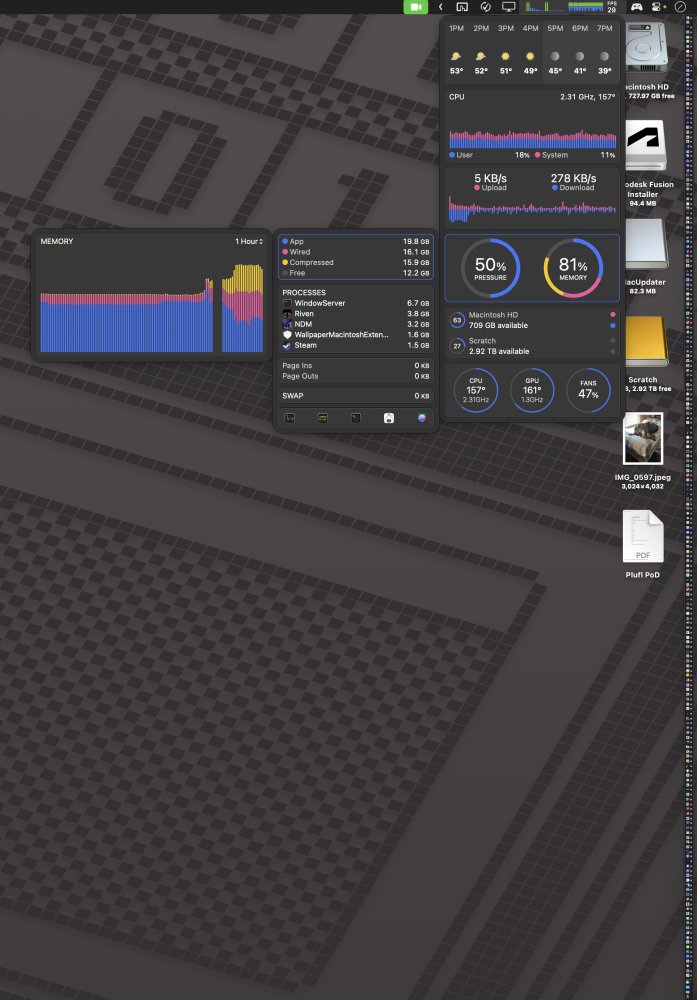Image resolution: width=697 pixels, height=1000 pixels.
Task: Click the Memory 81% ring gauge
Action: pos(573,268)
